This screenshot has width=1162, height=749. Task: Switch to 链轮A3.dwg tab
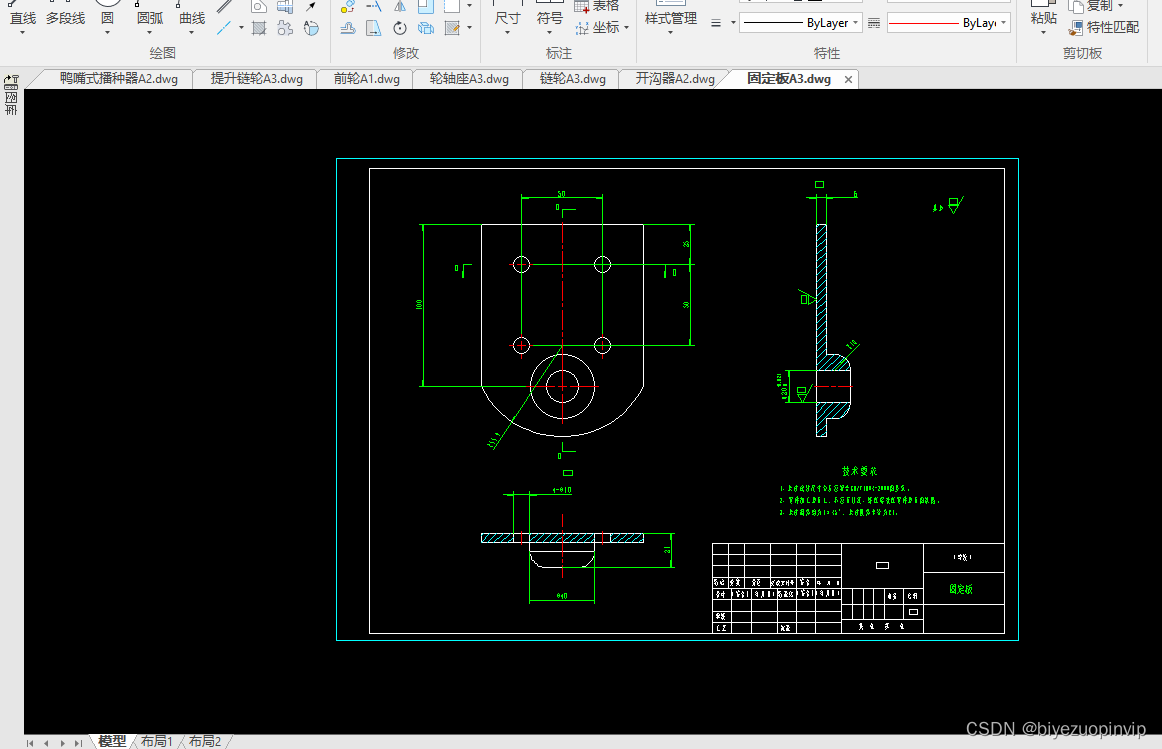[x=573, y=79]
